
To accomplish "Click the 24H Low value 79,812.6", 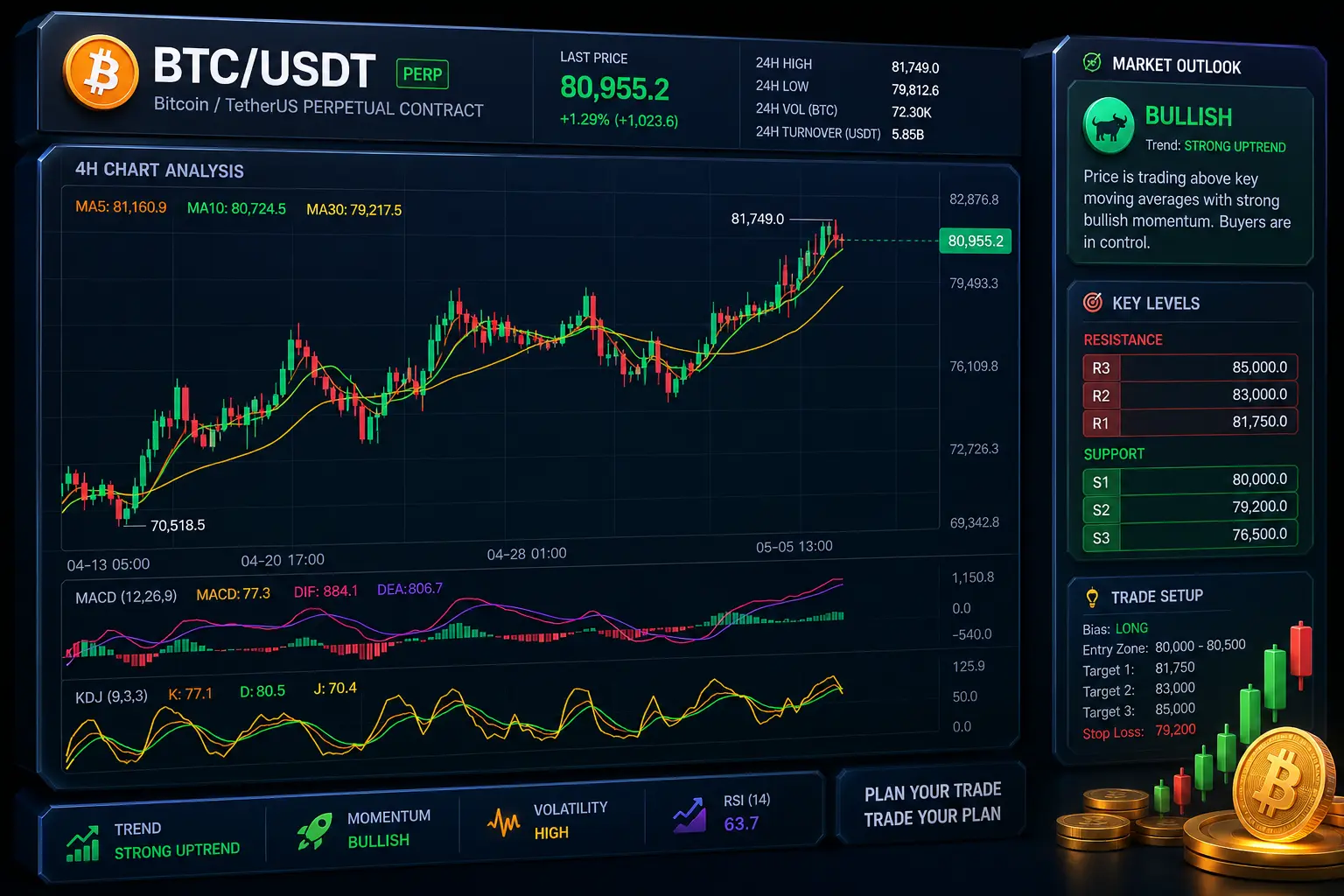I will click(x=915, y=90).
